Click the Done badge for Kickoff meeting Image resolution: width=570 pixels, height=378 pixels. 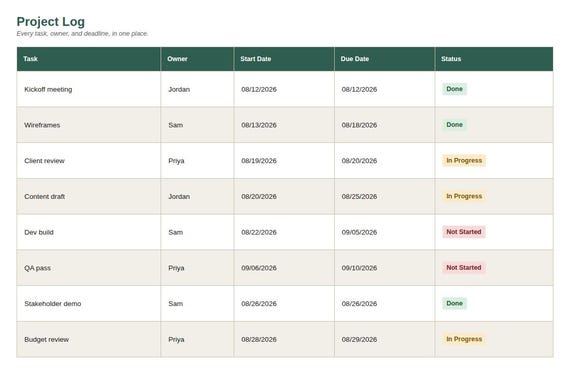[x=454, y=89]
